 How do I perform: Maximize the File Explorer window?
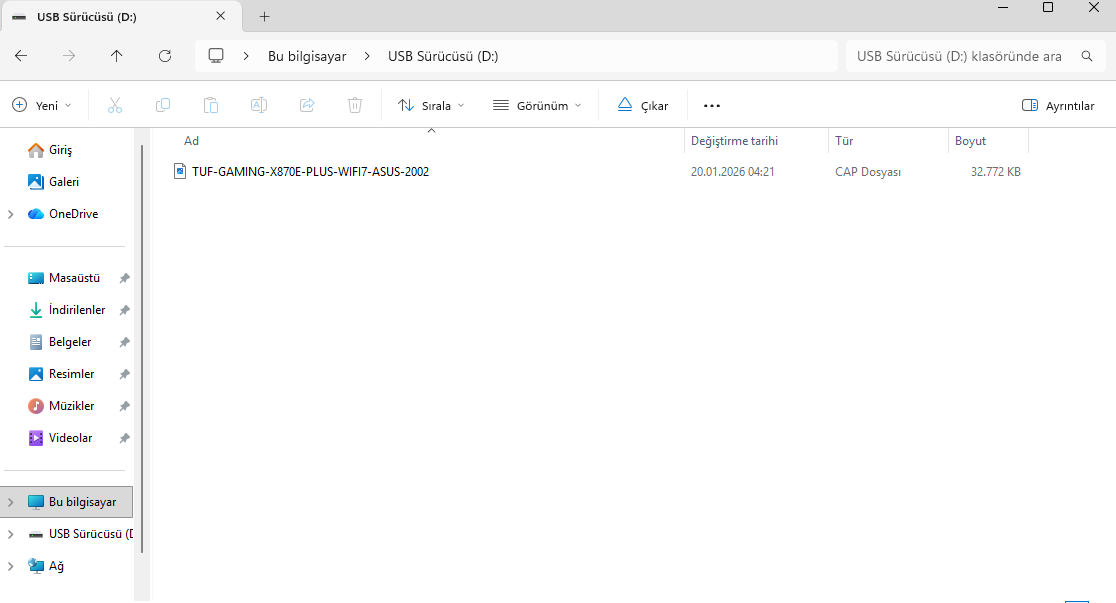(x=1048, y=7)
